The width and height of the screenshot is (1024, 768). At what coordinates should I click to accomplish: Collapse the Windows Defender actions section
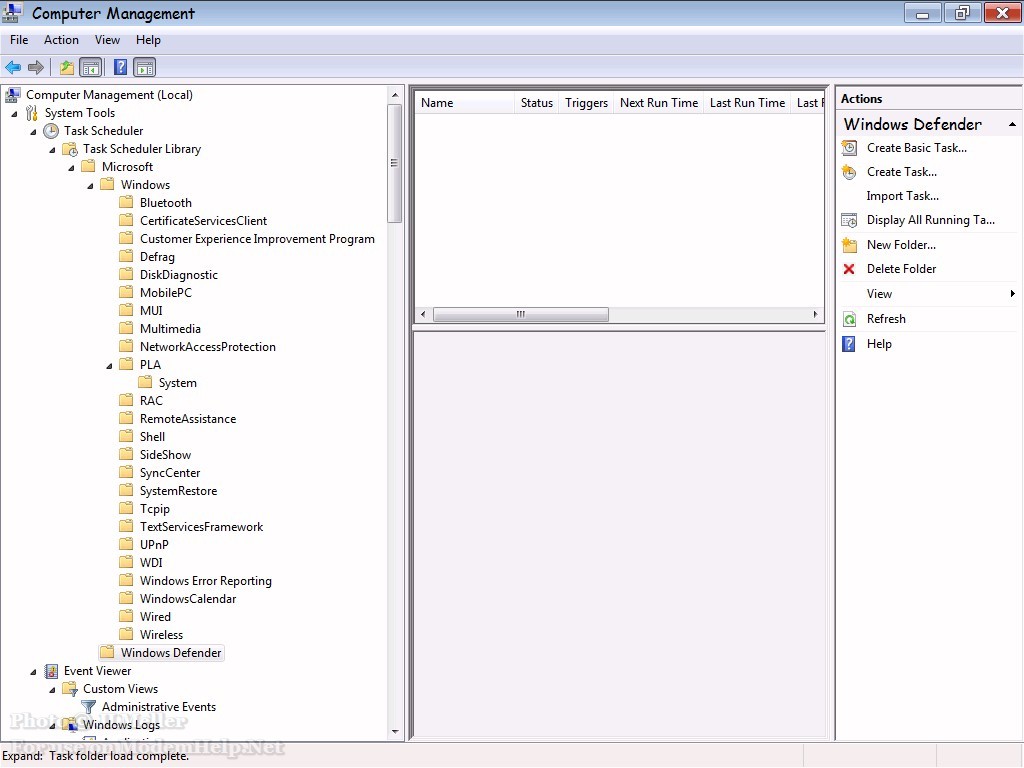[x=1012, y=124]
